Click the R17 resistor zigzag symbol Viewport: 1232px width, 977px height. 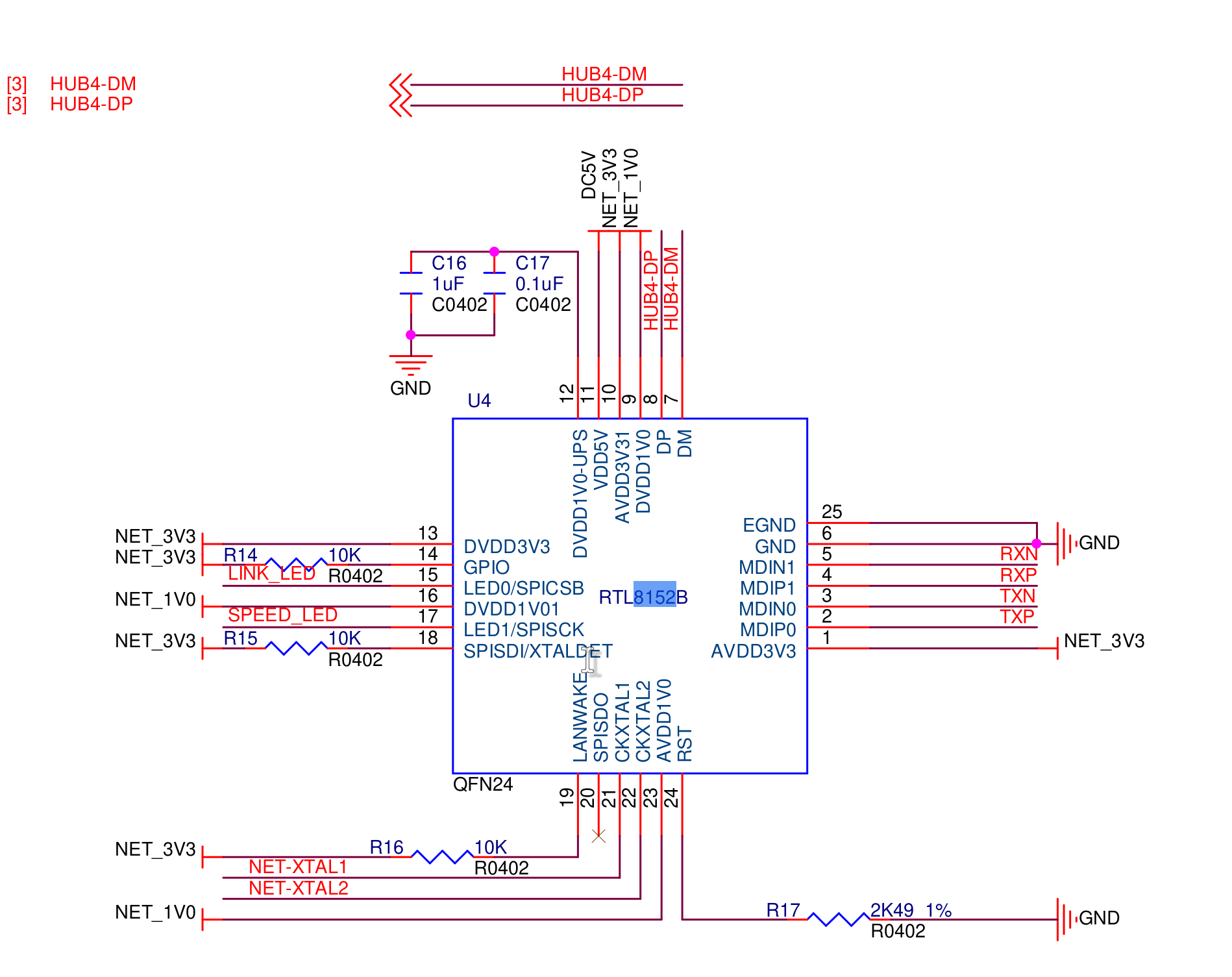839,919
